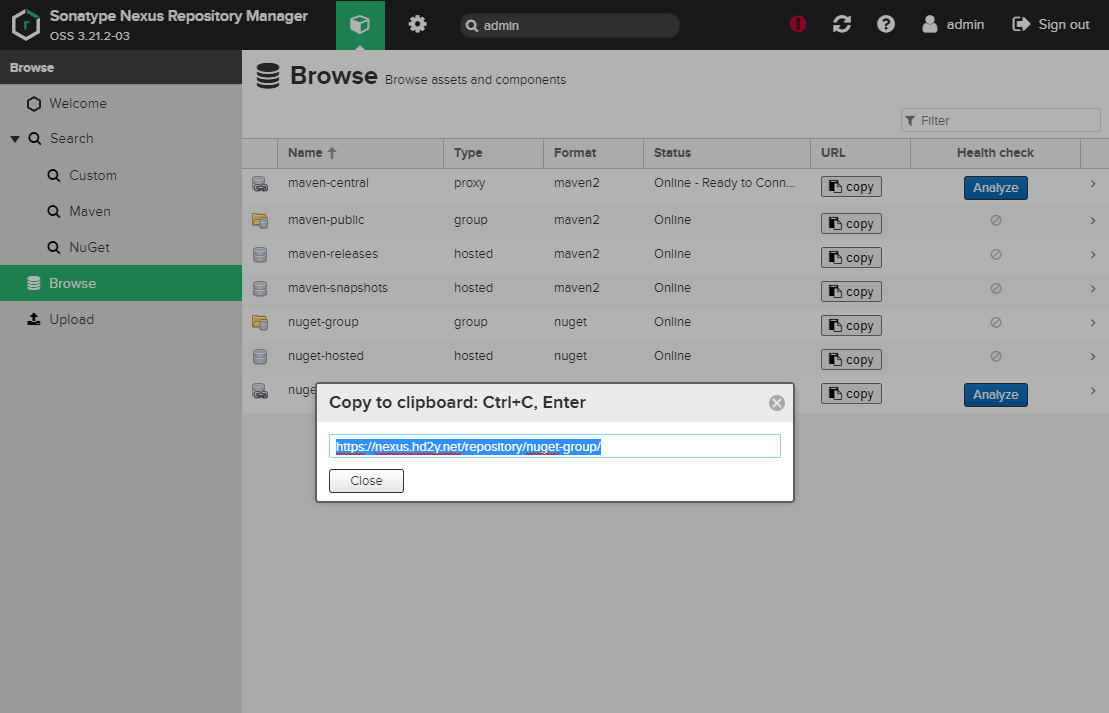1109x713 pixels.
Task: Open the Browse cube icon in header
Action: click(360, 25)
